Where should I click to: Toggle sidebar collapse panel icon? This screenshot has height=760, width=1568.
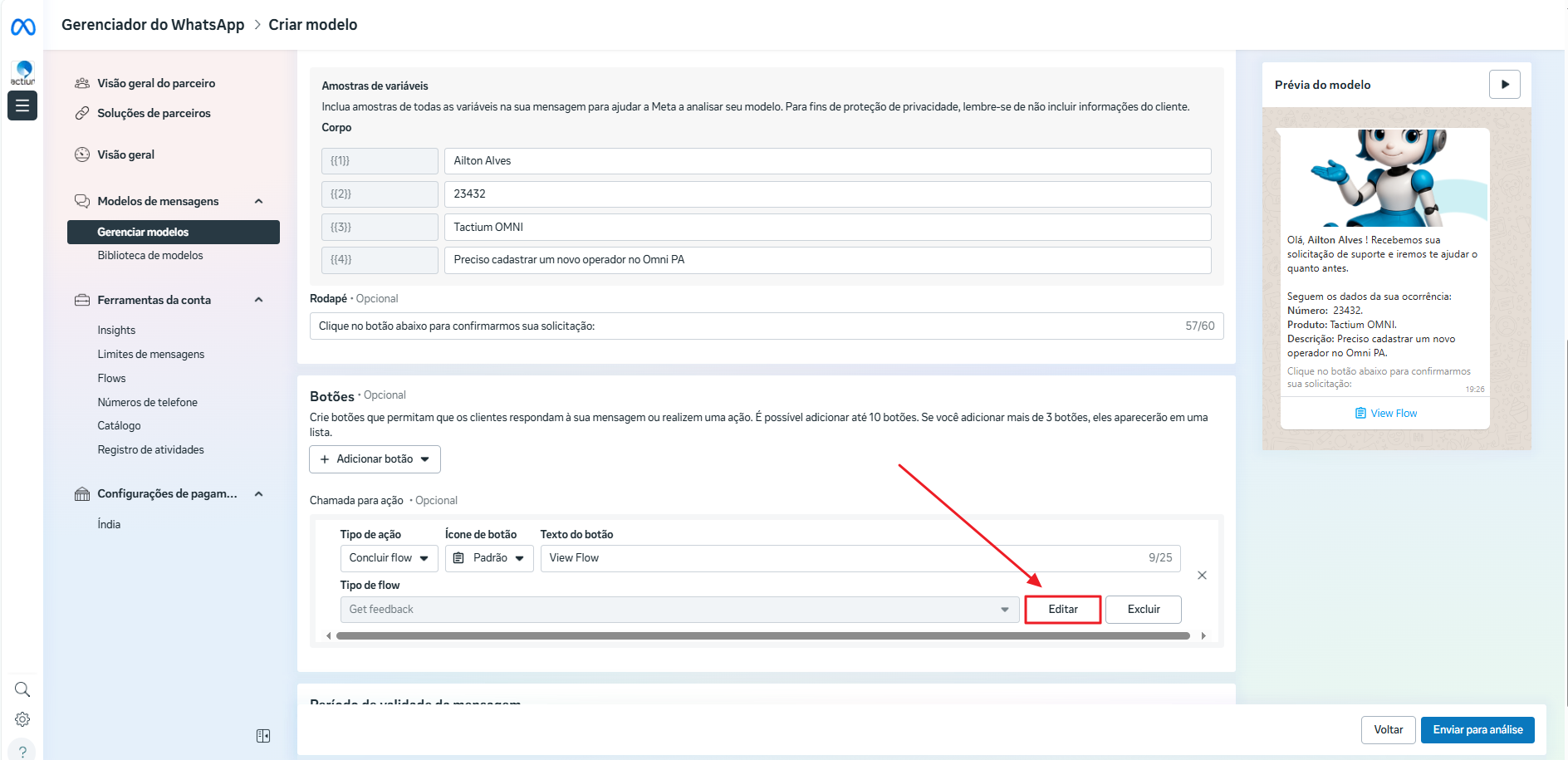(x=263, y=736)
